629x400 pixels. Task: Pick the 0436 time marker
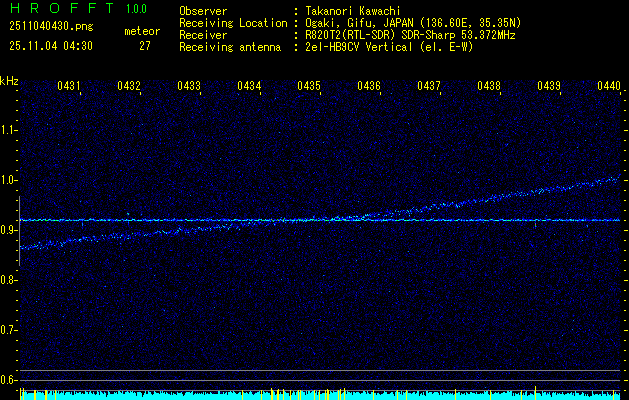(x=369, y=87)
